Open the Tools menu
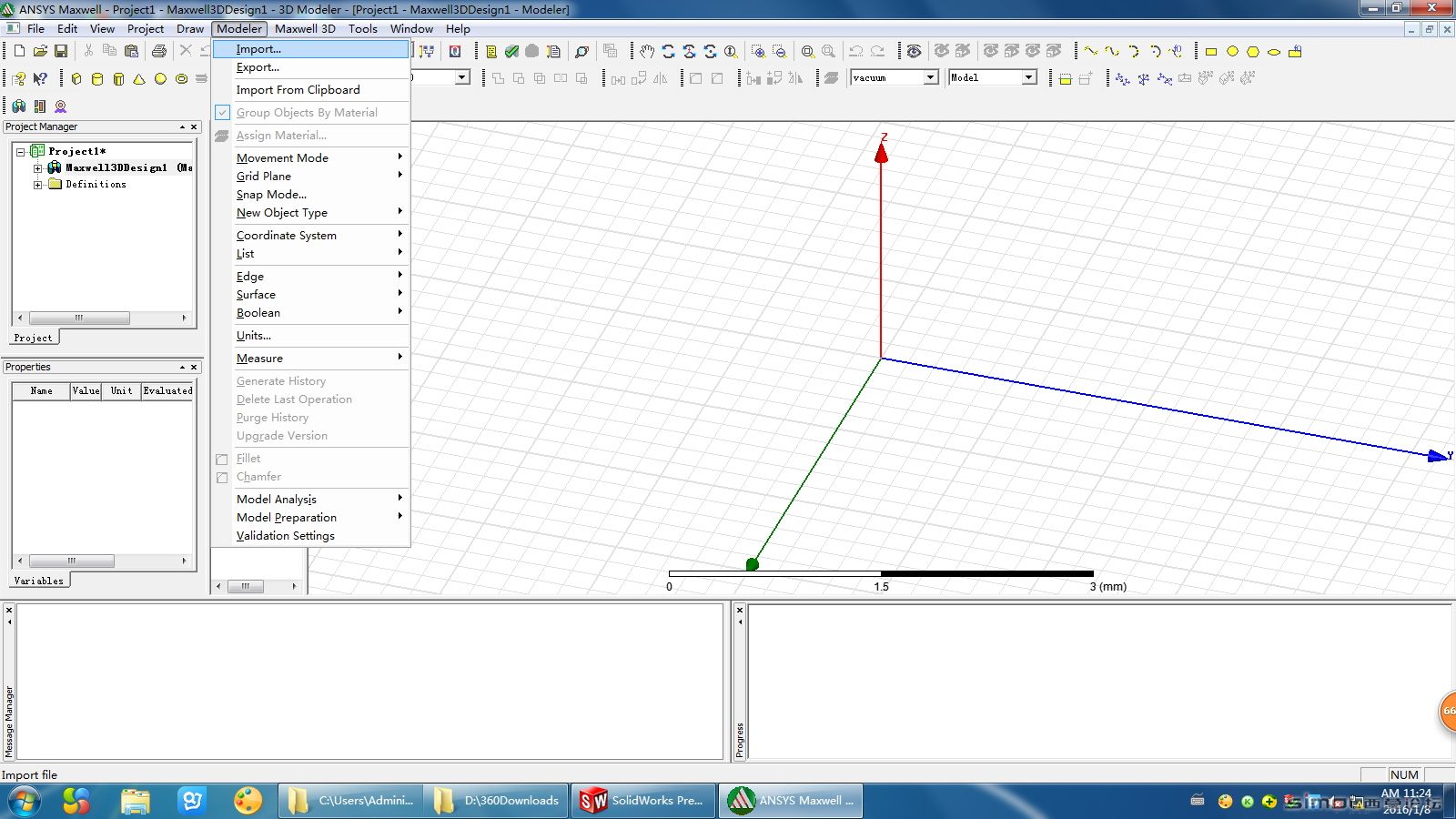1456x819 pixels. pyautogui.click(x=362, y=28)
